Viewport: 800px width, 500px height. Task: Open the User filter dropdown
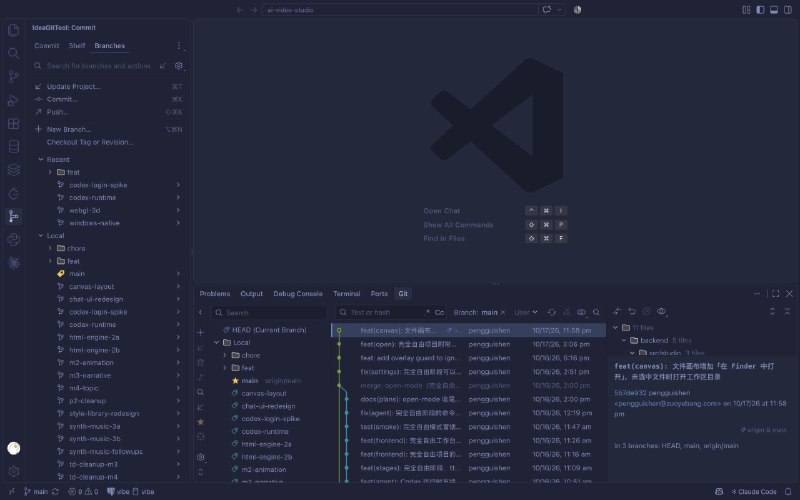coord(526,312)
